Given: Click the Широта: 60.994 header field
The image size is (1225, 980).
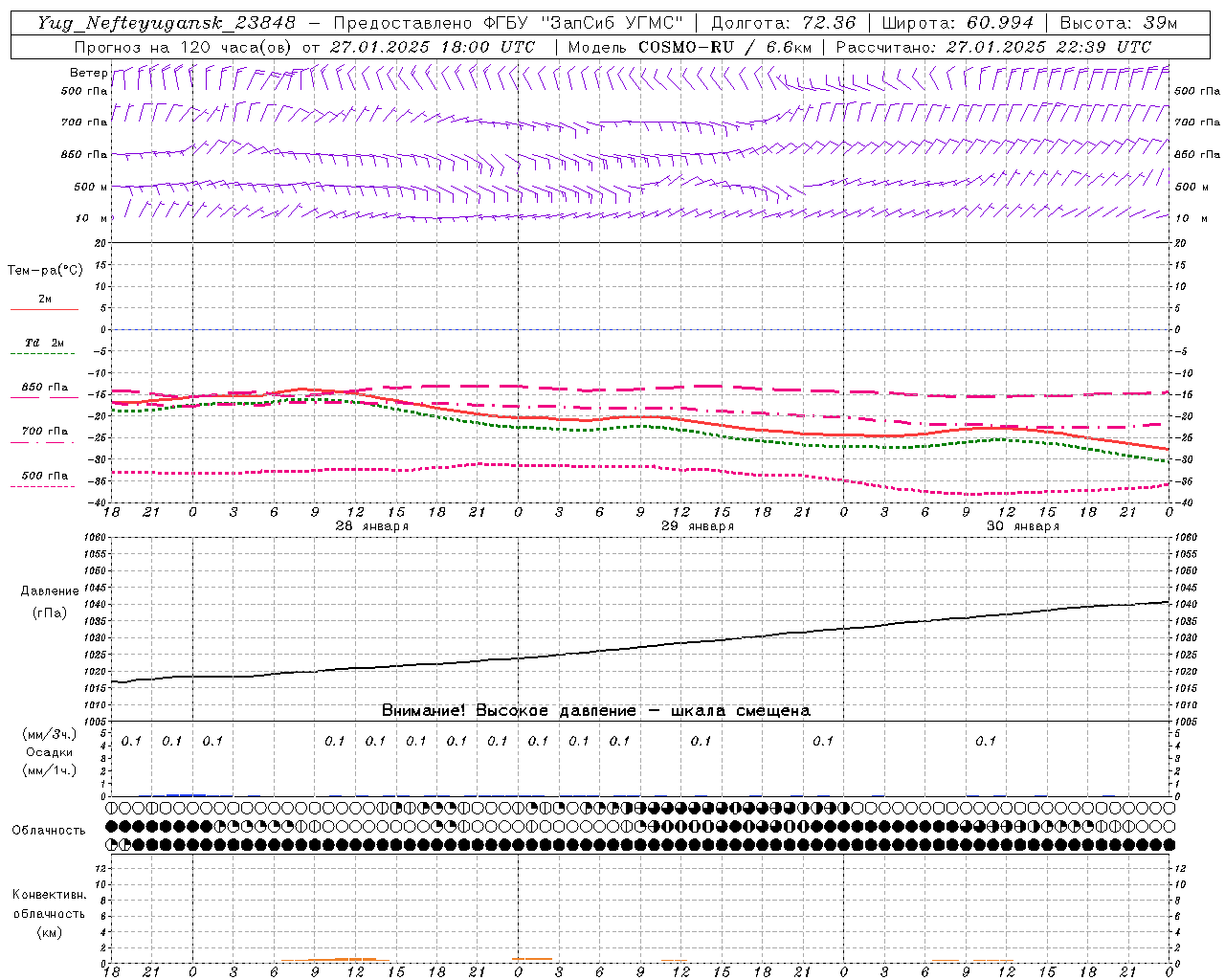Looking at the screenshot, I should (958, 23).
